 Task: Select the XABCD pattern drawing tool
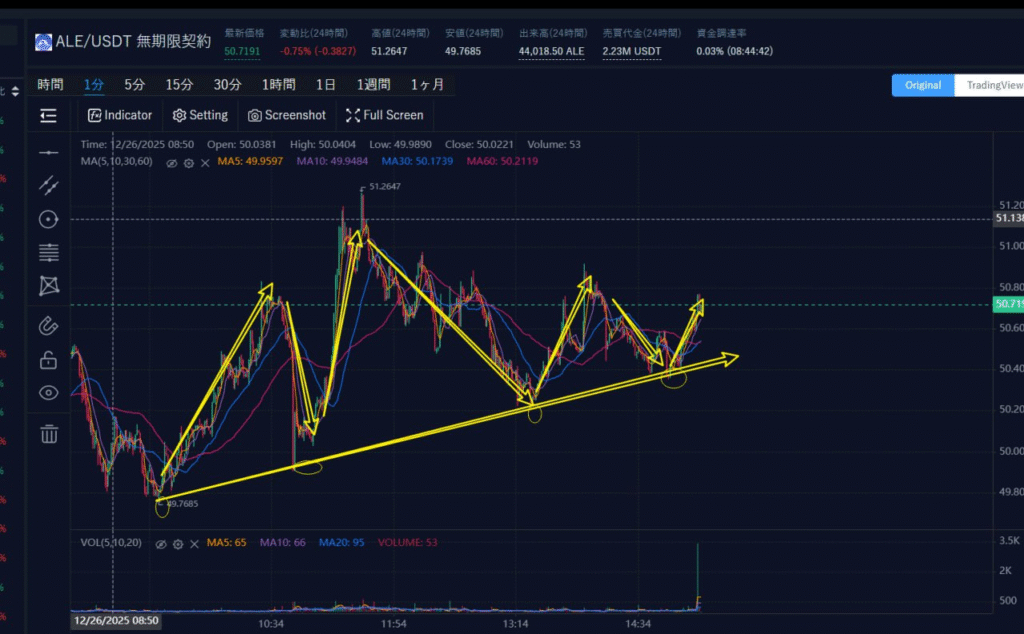point(48,286)
